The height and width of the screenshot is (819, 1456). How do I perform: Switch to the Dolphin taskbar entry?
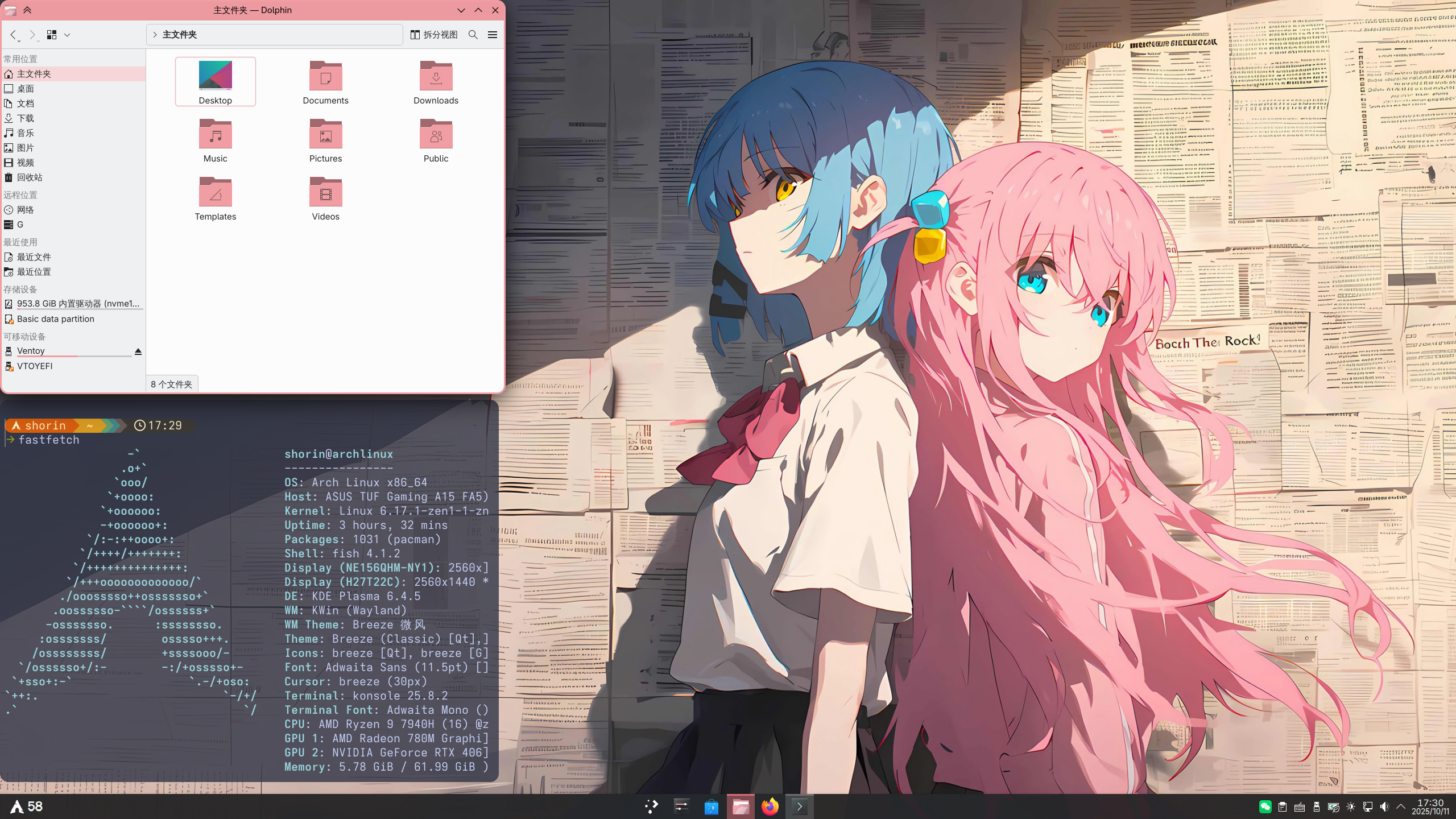pos(741,806)
